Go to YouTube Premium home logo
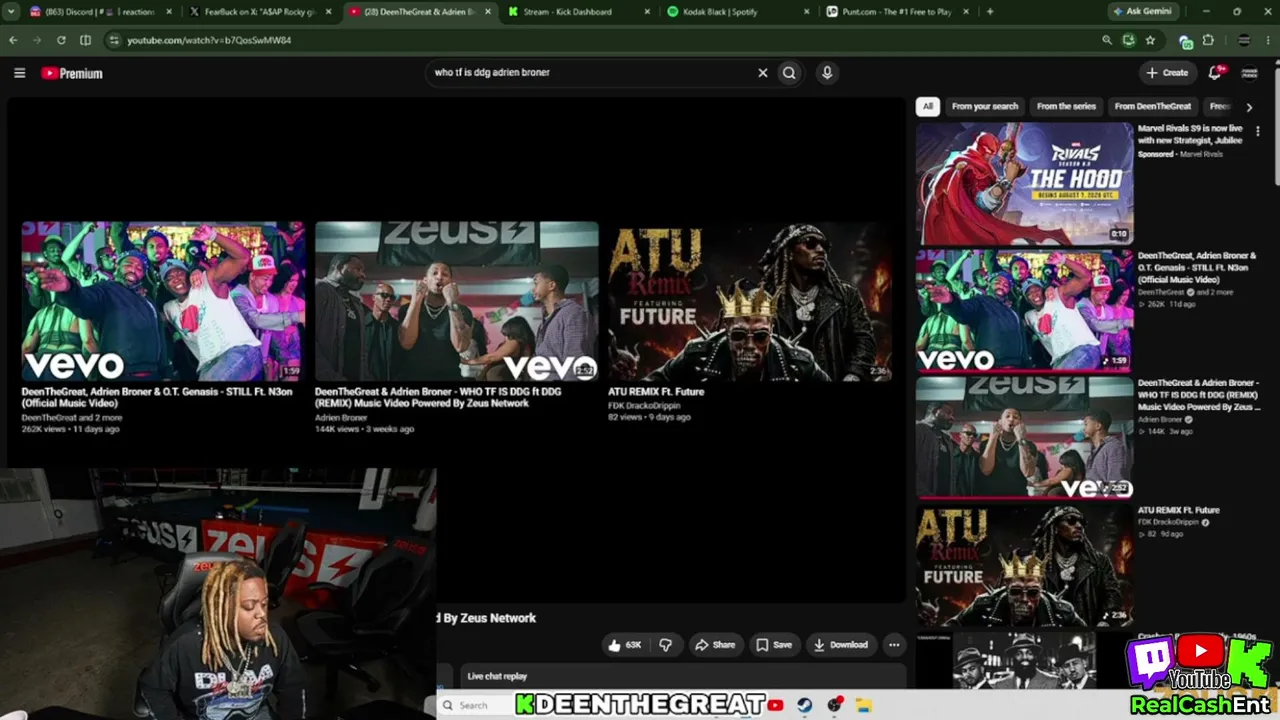Screen dimensions: 1280x720 click(72, 73)
